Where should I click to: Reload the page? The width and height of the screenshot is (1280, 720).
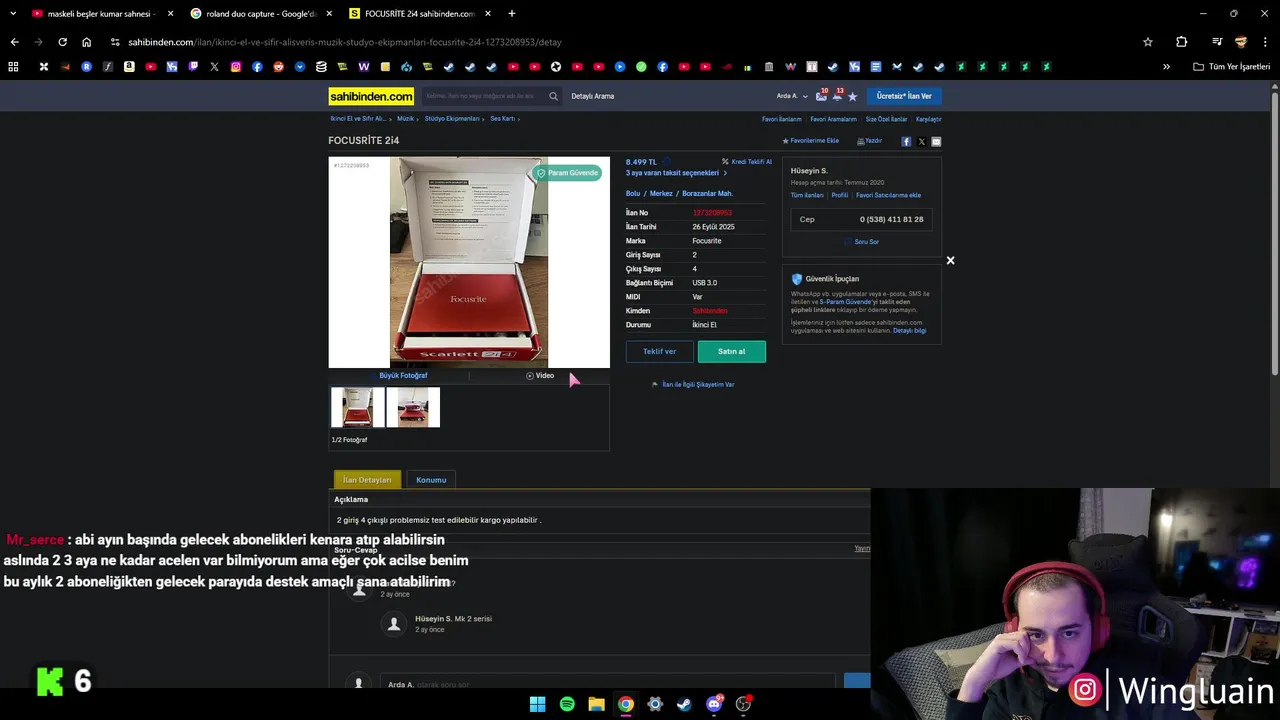click(x=62, y=42)
